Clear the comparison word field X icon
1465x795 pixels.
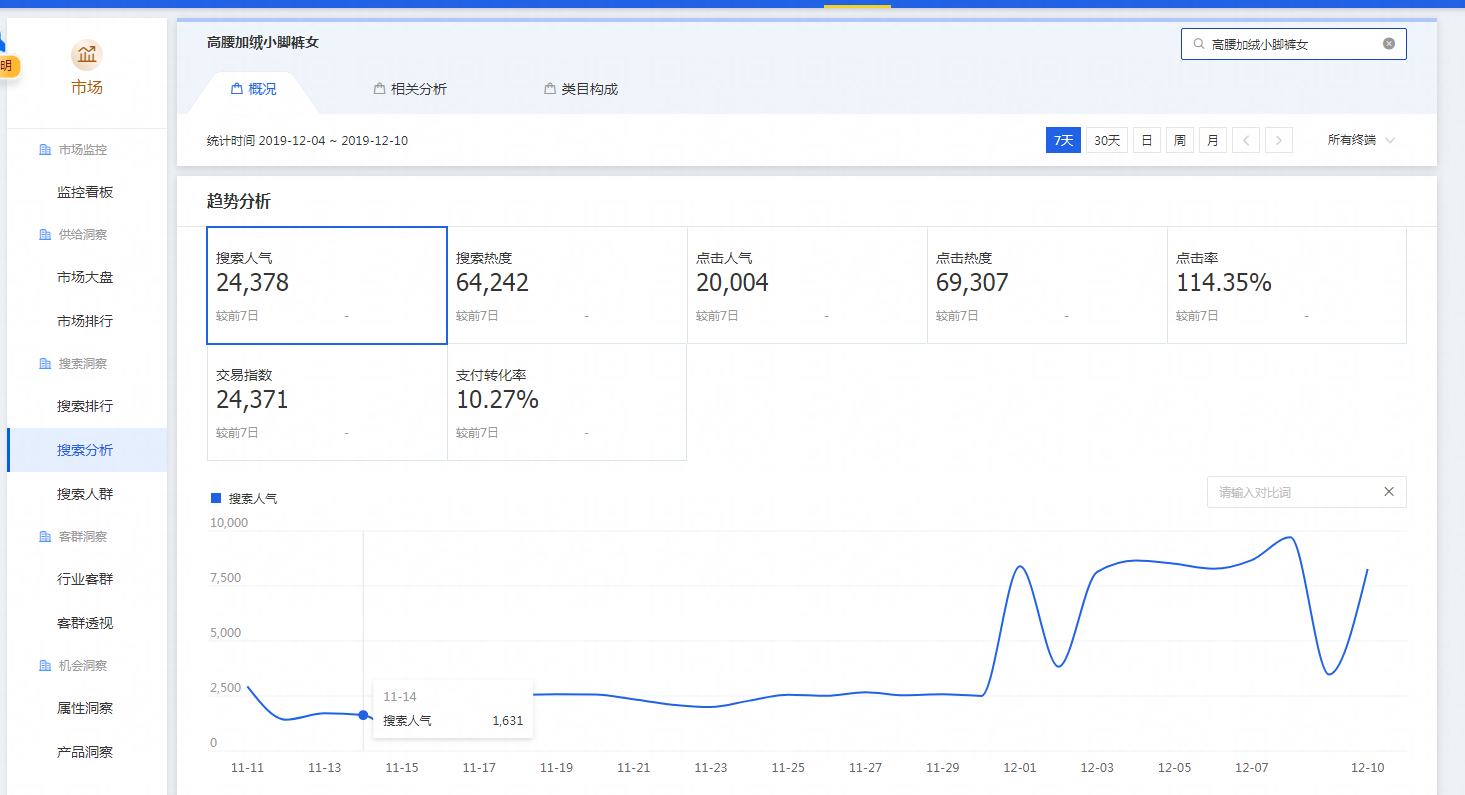(1388, 492)
